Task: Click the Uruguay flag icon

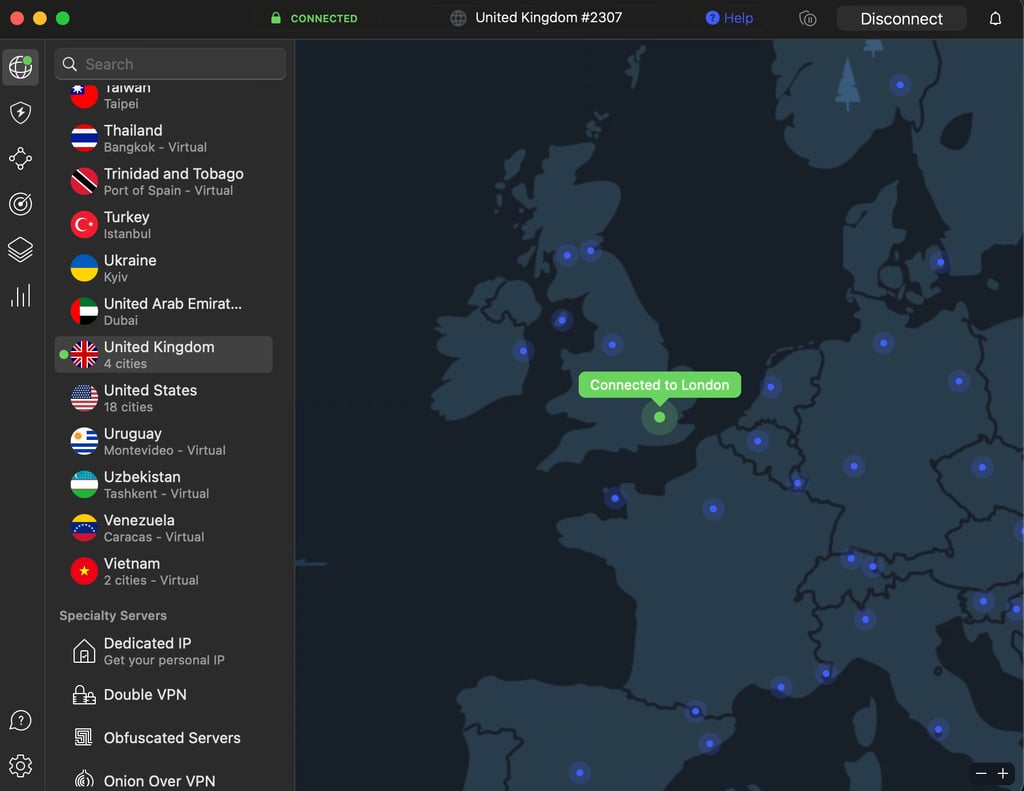Action: point(84,441)
